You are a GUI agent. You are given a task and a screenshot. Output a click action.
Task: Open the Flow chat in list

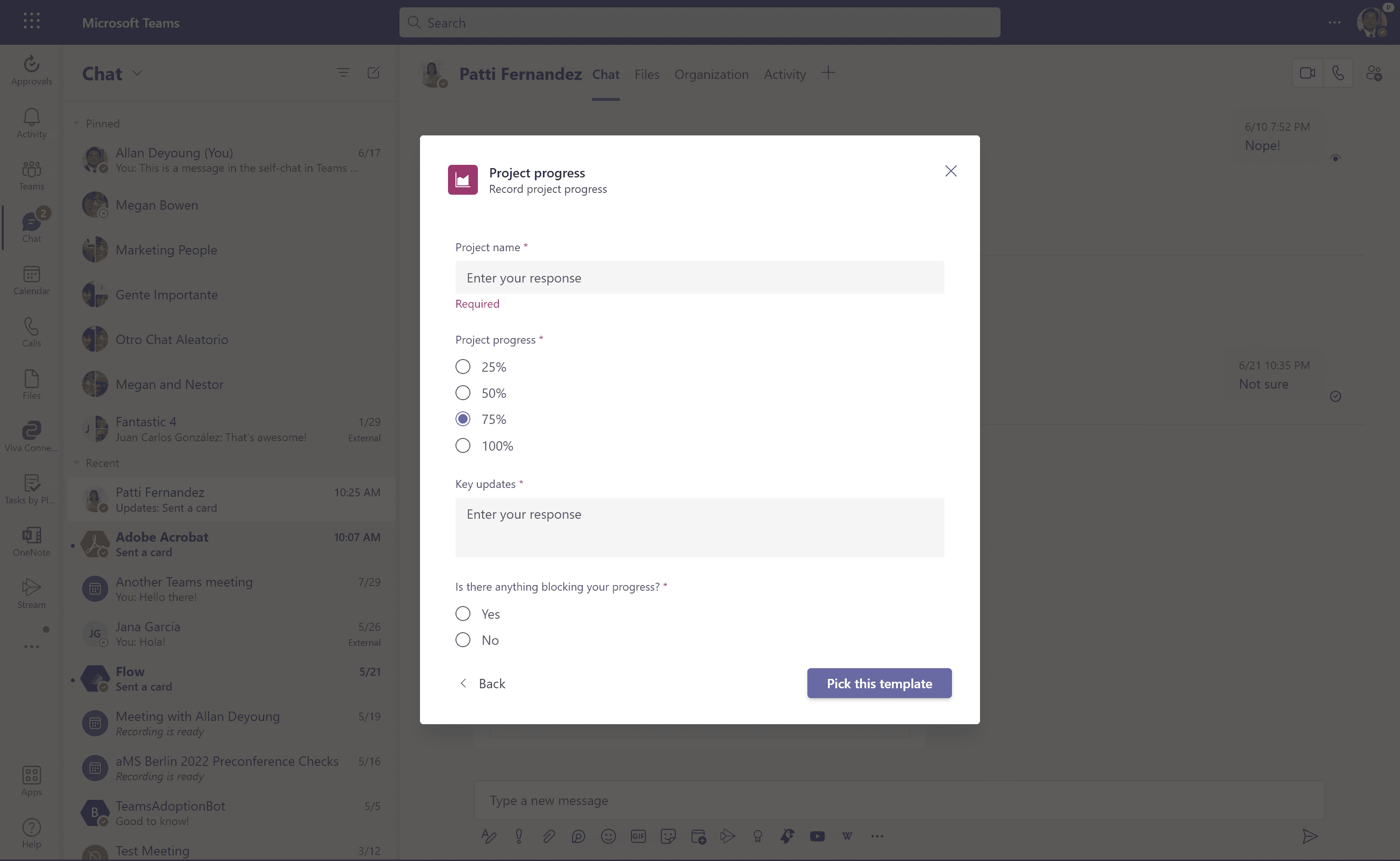click(231, 679)
